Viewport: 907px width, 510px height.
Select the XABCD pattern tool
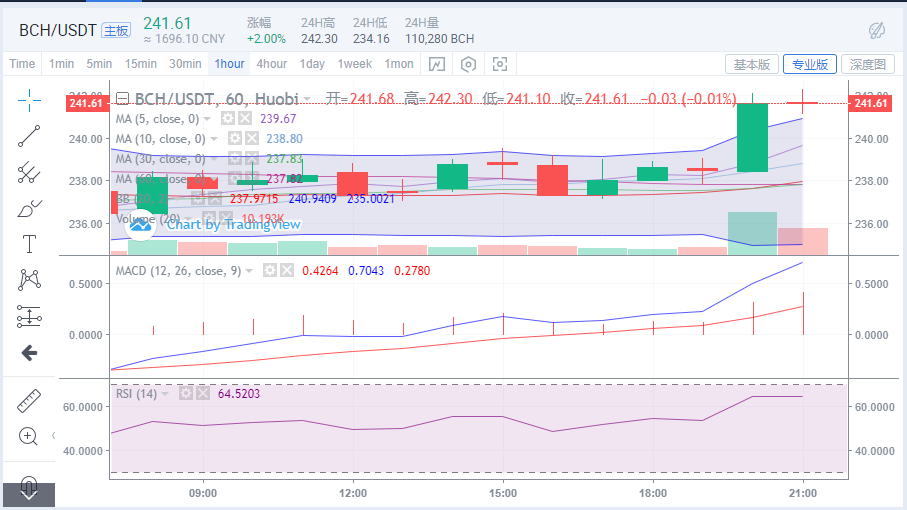click(29, 280)
